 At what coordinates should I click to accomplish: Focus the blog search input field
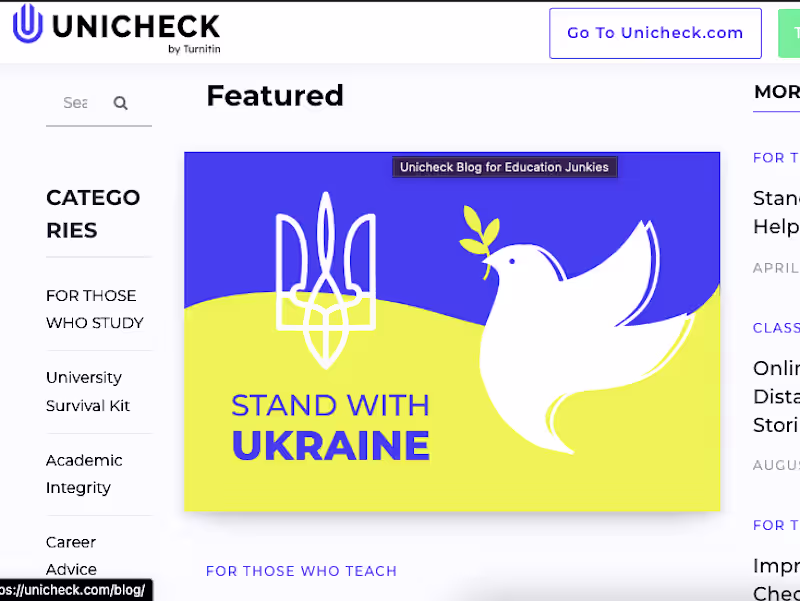click(x=77, y=103)
